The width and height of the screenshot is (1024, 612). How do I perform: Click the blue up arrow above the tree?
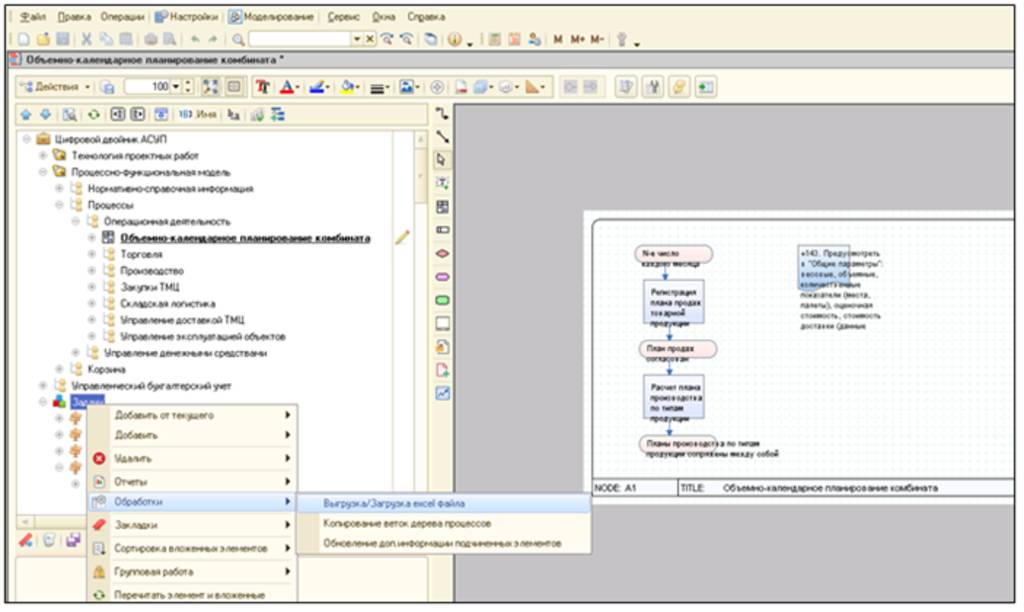(x=27, y=116)
